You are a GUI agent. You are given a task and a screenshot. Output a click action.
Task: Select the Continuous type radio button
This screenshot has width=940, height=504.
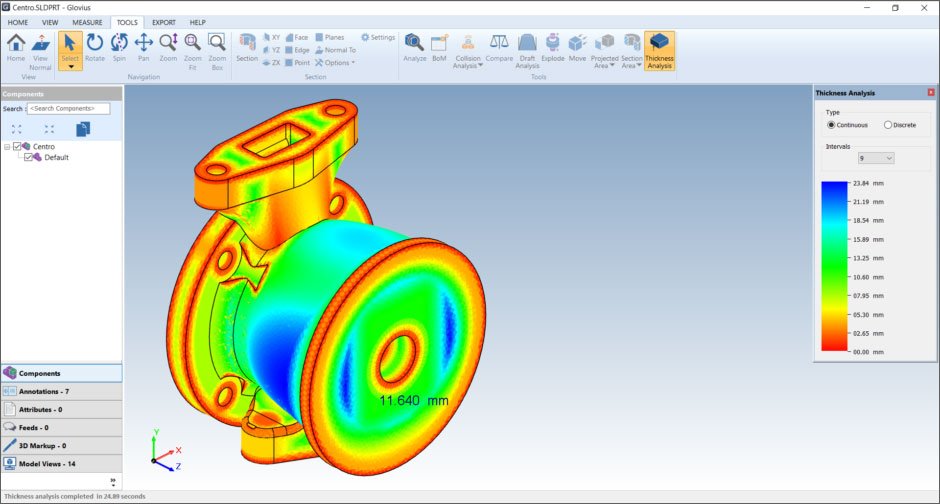[831, 125]
